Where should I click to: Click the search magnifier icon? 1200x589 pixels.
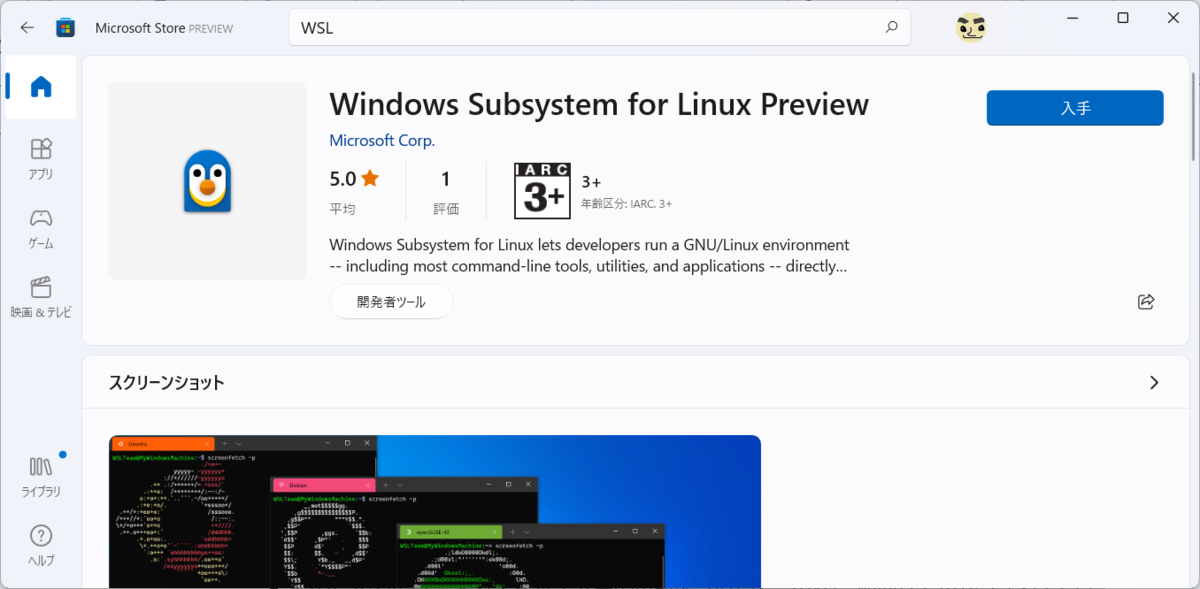891,28
